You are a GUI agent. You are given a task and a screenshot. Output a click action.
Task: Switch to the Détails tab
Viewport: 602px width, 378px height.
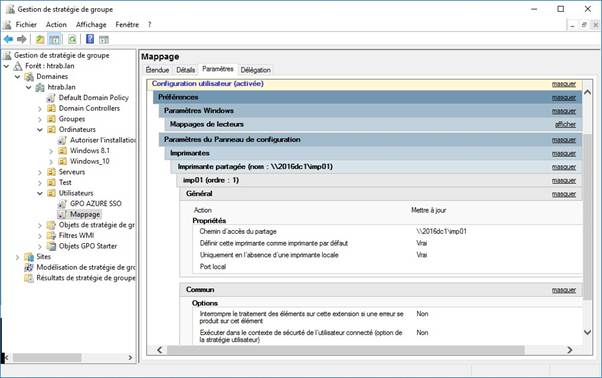(186, 70)
